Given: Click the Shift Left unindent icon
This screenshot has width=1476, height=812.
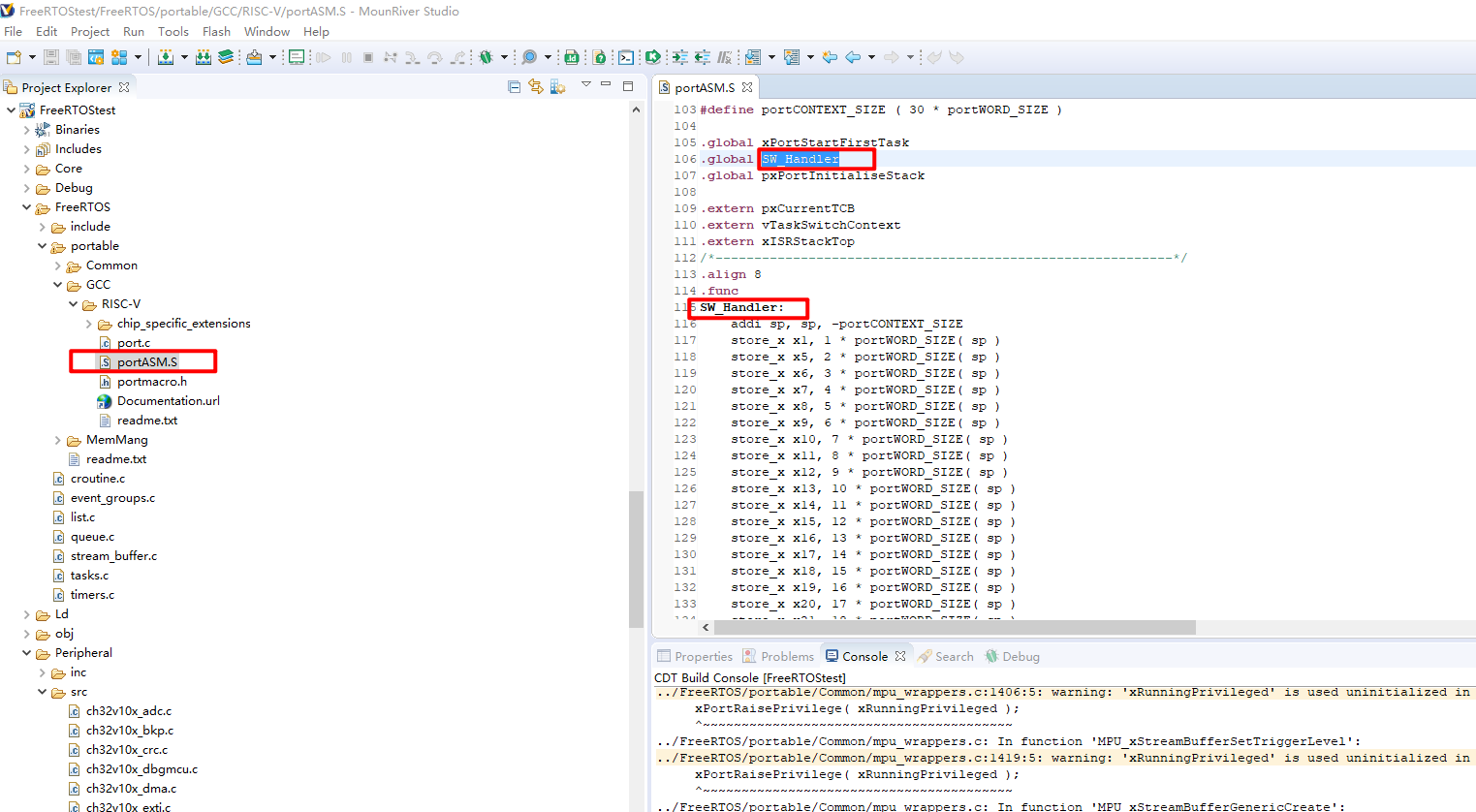Looking at the screenshot, I should (x=702, y=57).
